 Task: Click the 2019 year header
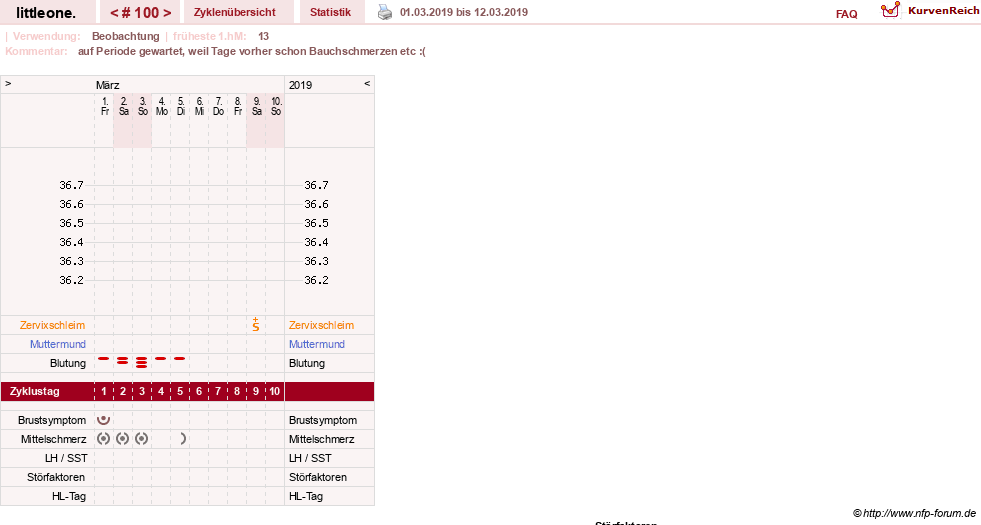pos(300,85)
